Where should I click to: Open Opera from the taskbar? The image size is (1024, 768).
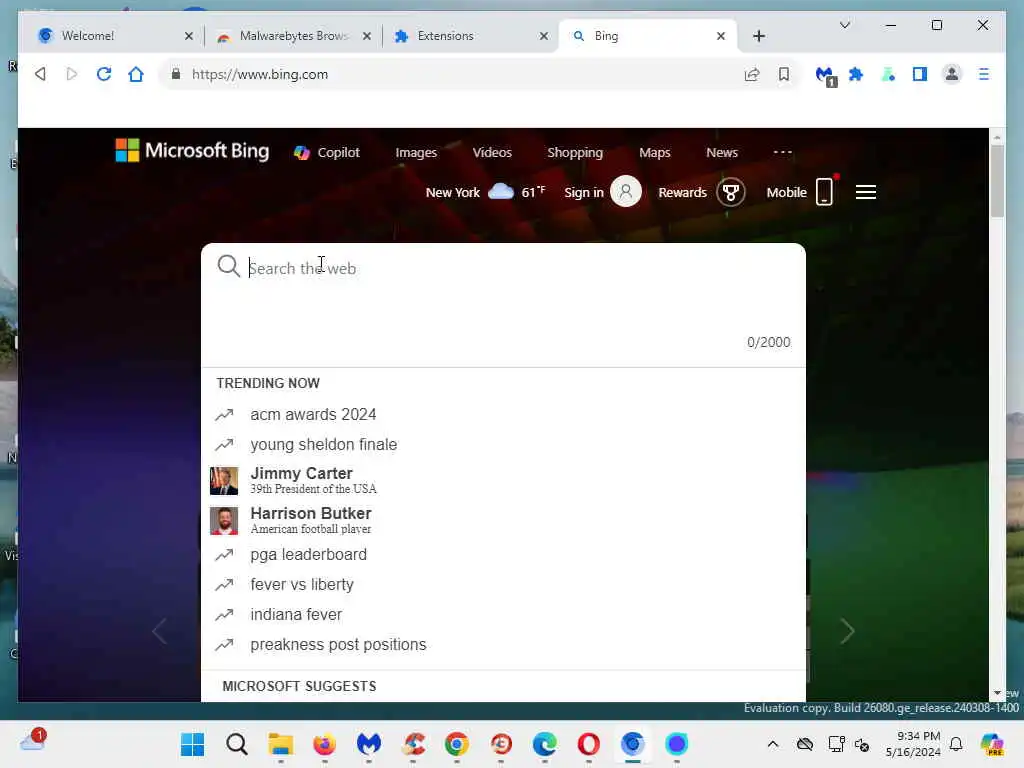pyautogui.click(x=588, y=744)
